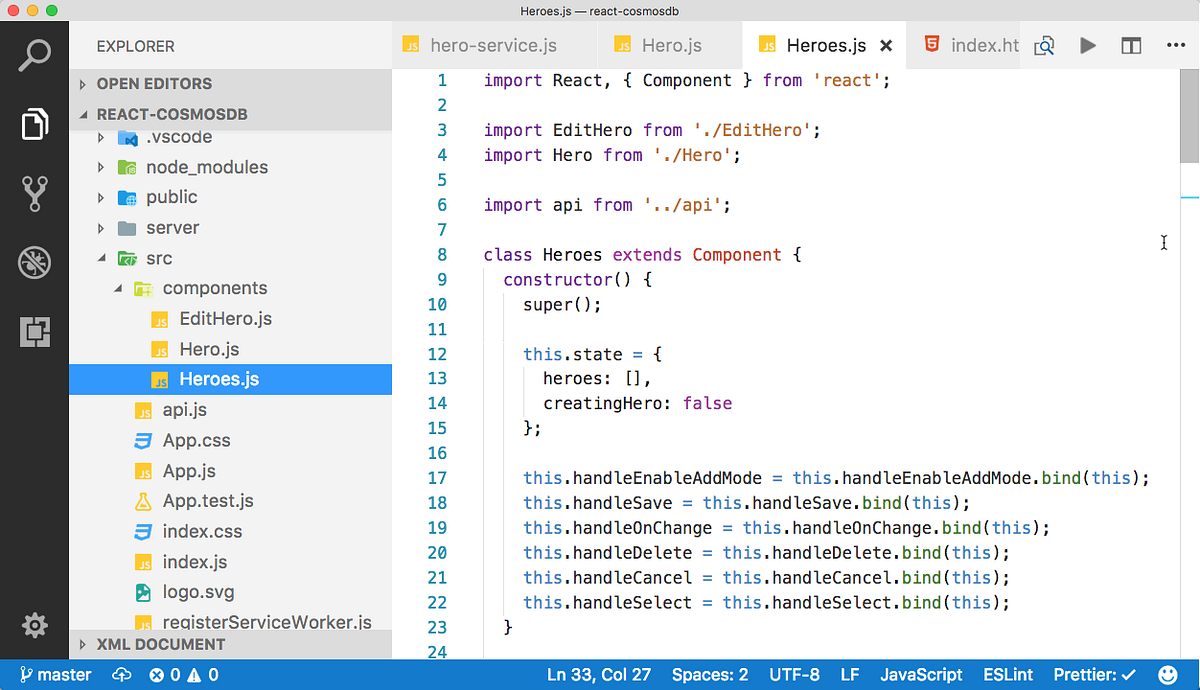Click the search in editor icon

coord(1043,45)
